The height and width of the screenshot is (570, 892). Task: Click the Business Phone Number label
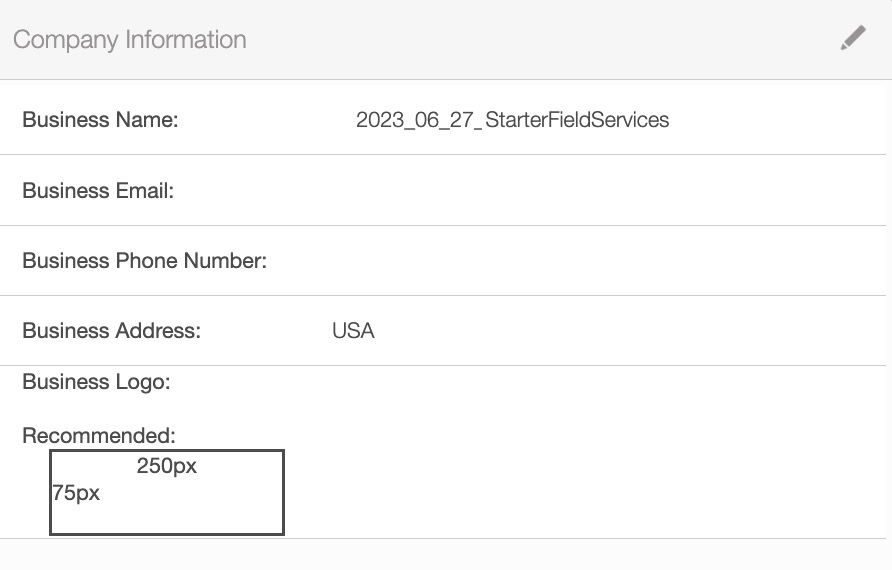point(144,261)
